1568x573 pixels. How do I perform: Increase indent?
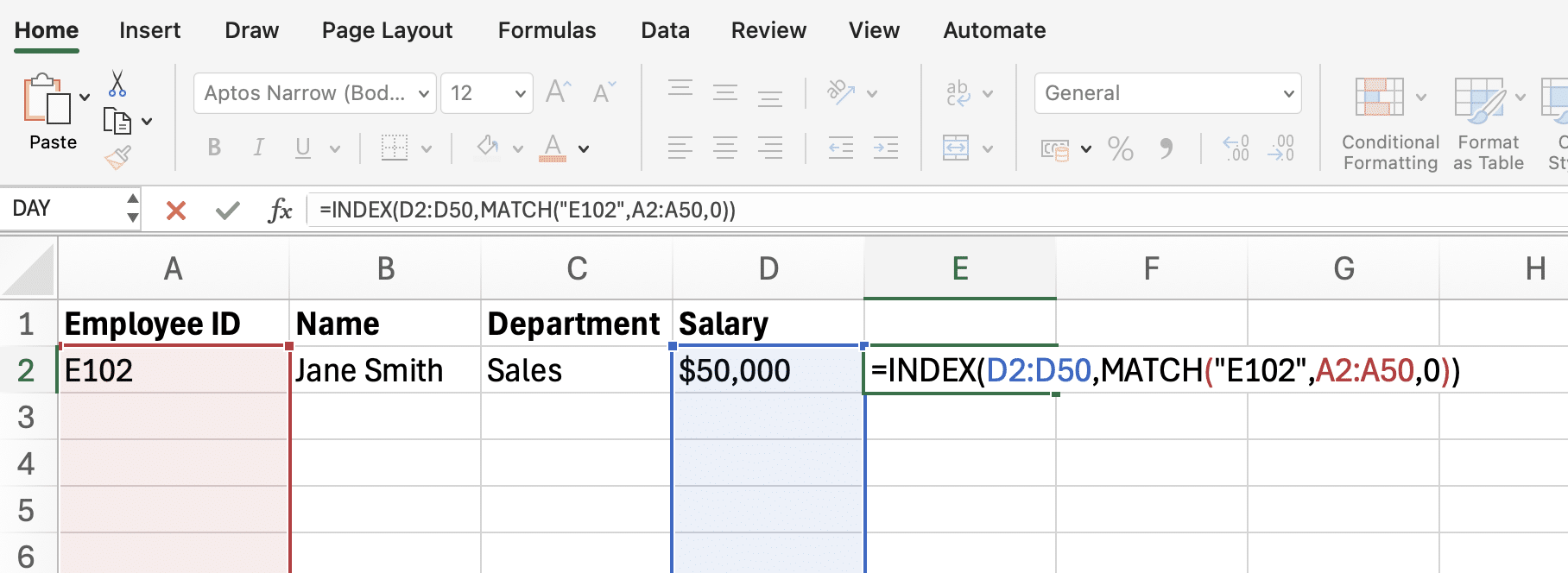point(886,148)
